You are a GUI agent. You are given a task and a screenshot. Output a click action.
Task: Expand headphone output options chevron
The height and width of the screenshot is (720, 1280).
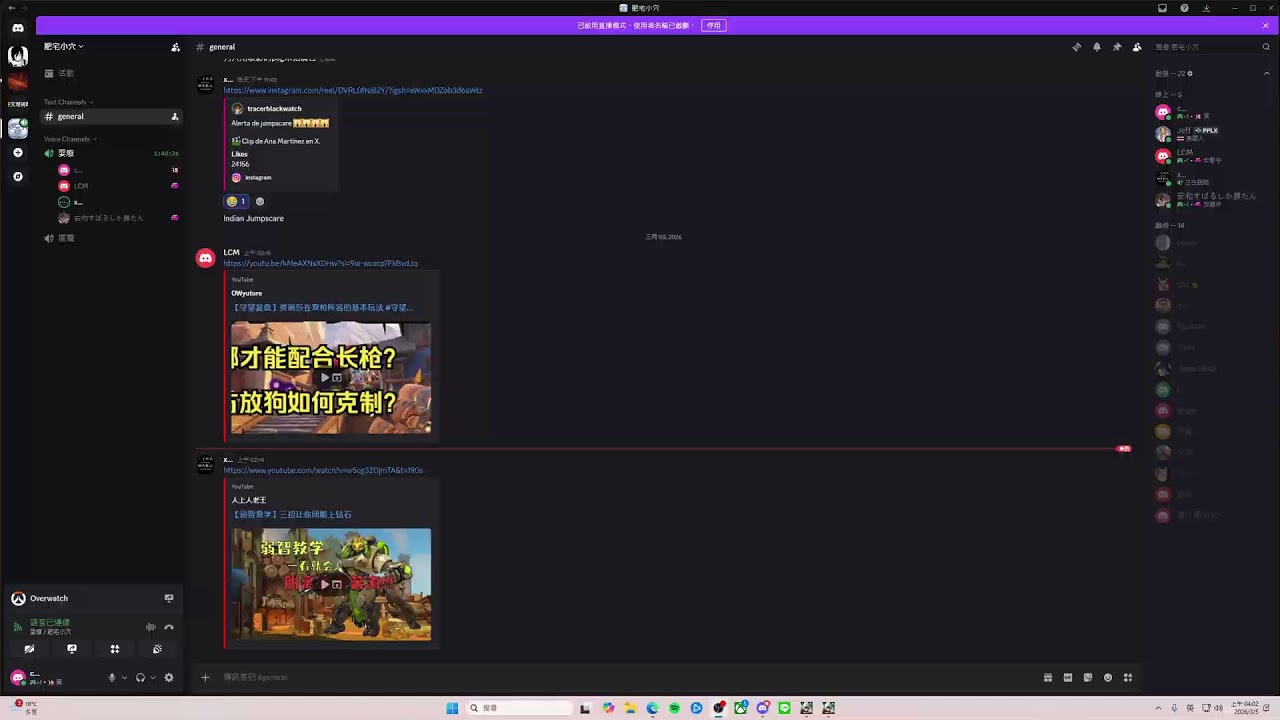[152, 677]
